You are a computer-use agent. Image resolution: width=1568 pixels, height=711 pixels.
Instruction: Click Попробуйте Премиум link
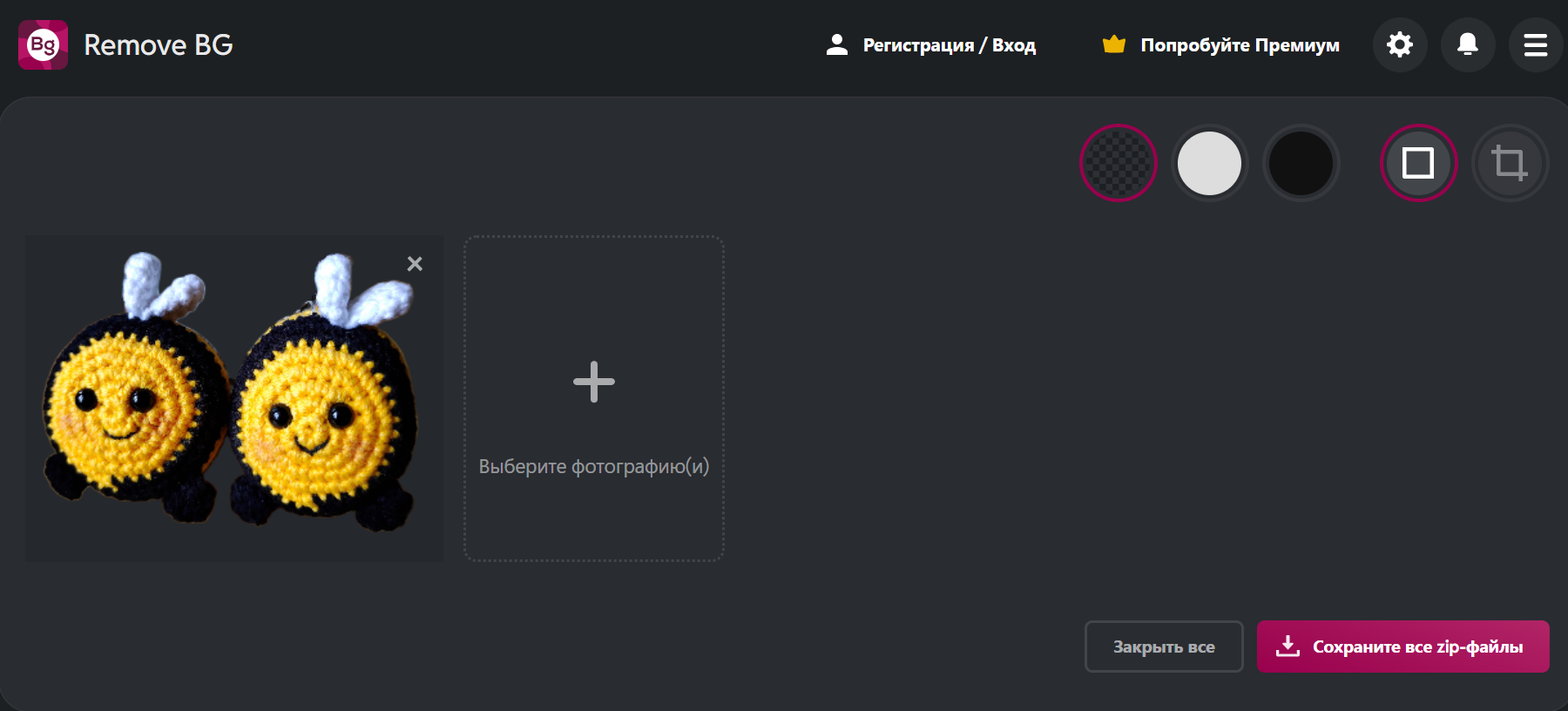tap(1240, 45)
